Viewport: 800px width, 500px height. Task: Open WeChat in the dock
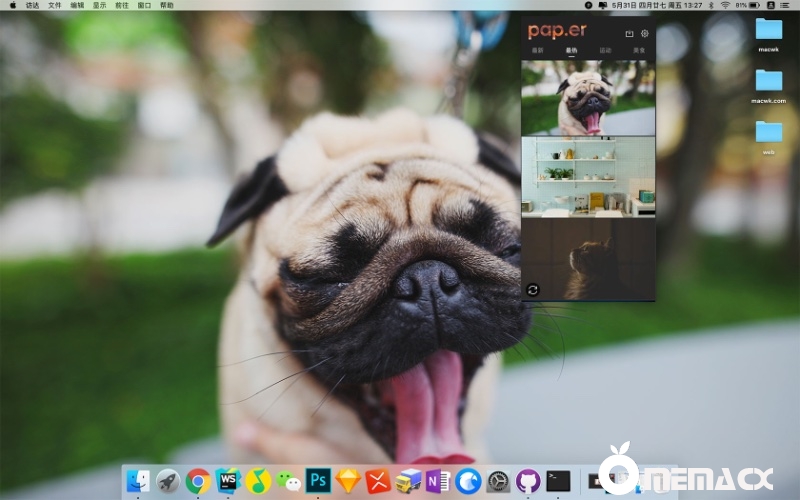pyautogui.click(x=288, y=481)
